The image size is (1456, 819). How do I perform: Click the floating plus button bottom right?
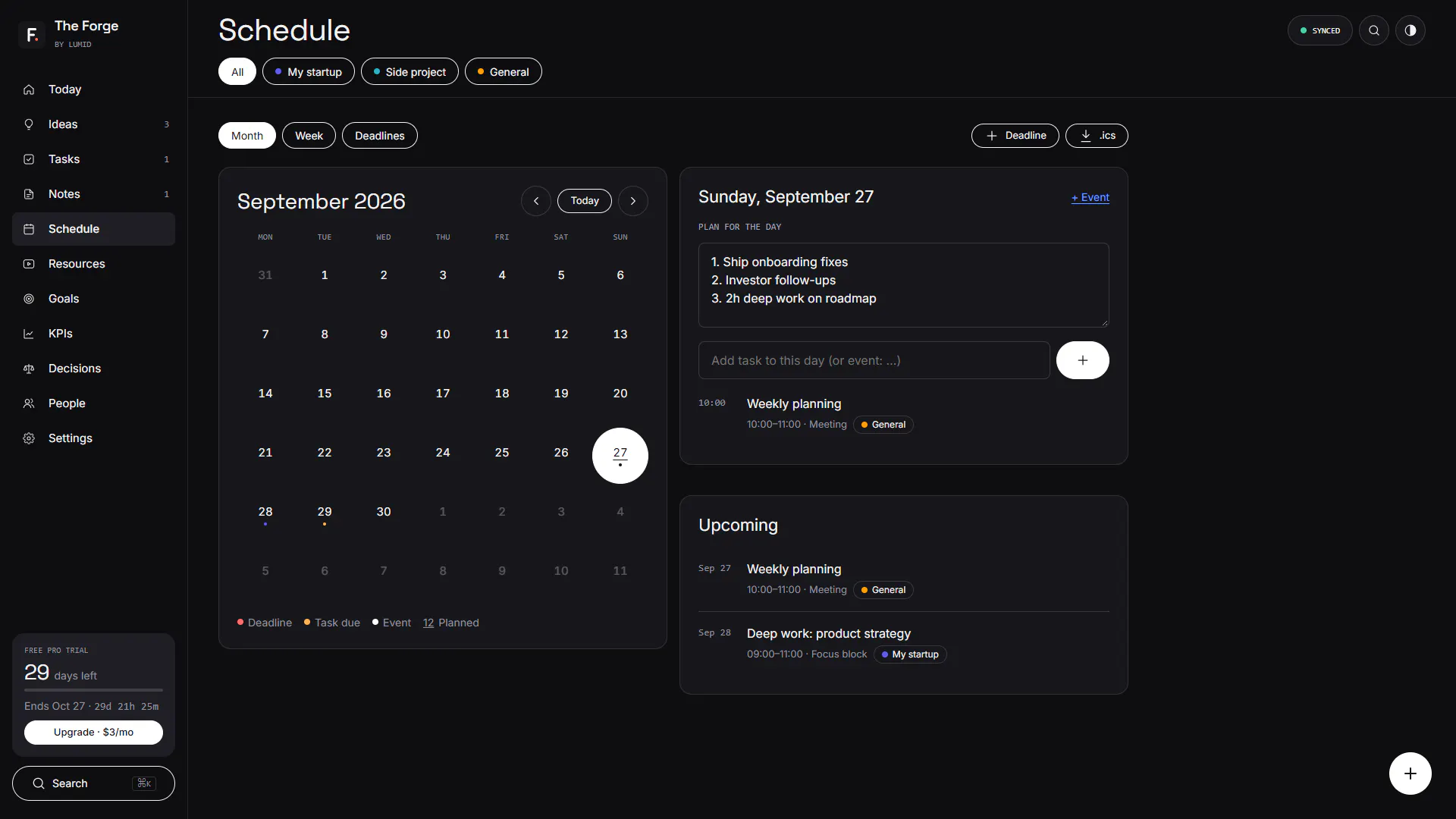point(1410,773)
